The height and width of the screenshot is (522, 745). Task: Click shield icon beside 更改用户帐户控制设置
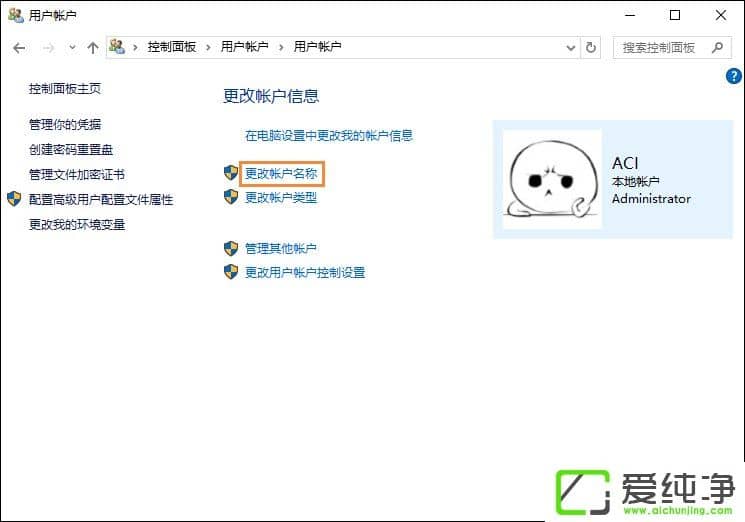231,272
